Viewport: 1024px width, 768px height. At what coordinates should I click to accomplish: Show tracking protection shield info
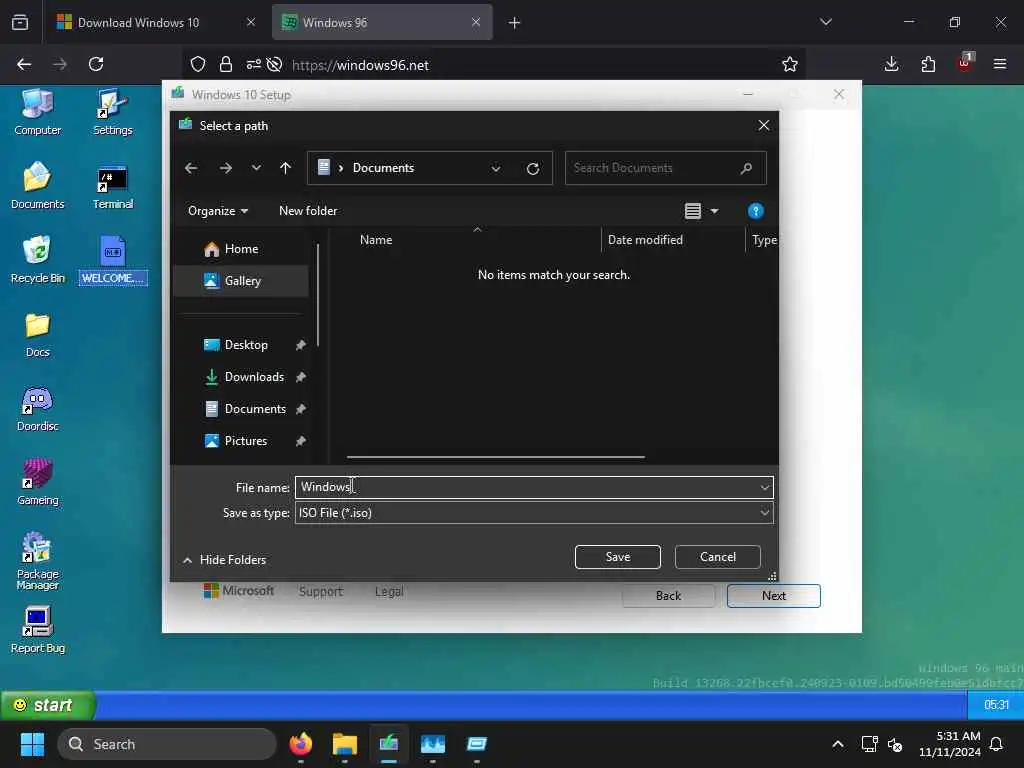[x=198, y=64]
